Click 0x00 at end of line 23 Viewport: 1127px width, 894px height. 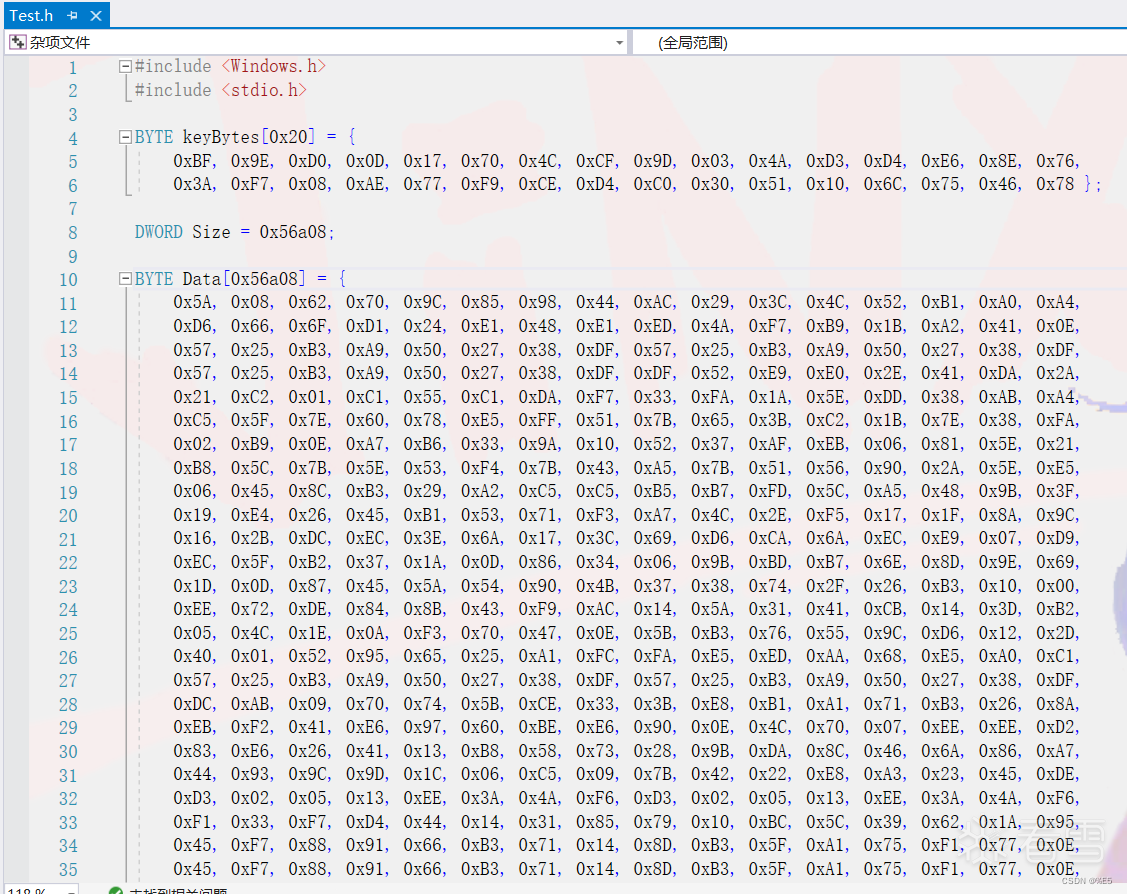(1055, 586)
